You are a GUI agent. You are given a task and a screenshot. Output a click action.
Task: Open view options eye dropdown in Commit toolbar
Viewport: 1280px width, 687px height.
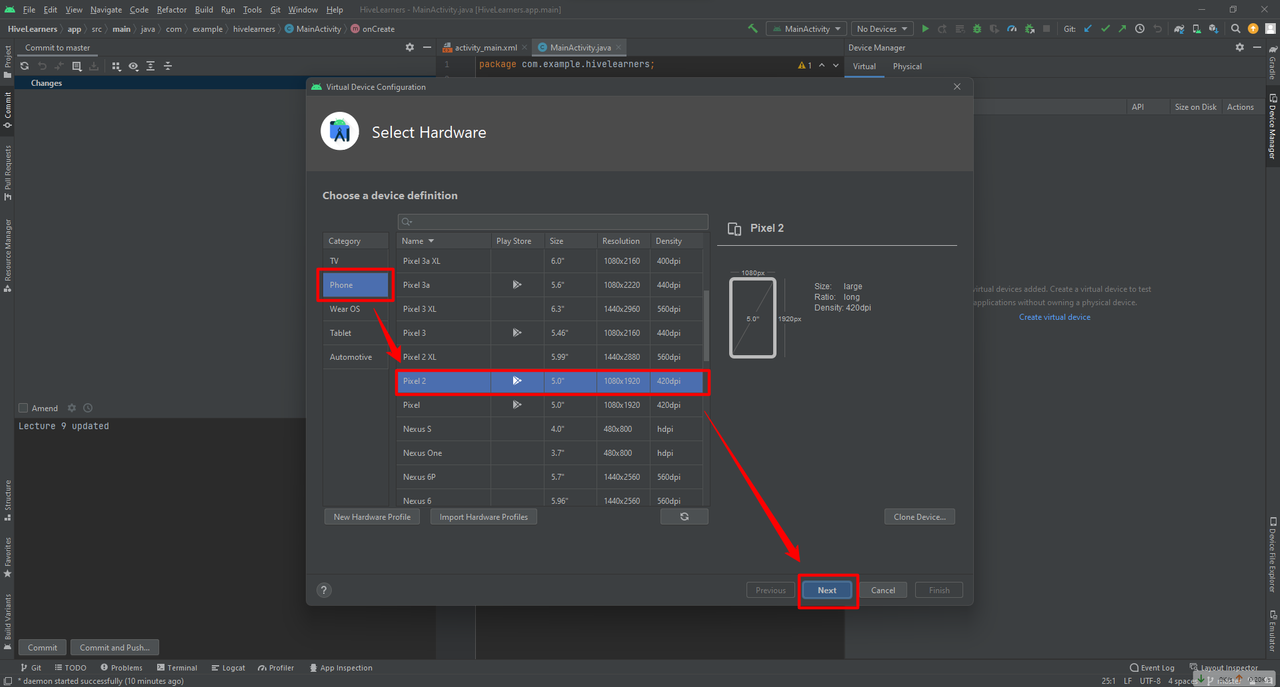[x=133, y=66]
